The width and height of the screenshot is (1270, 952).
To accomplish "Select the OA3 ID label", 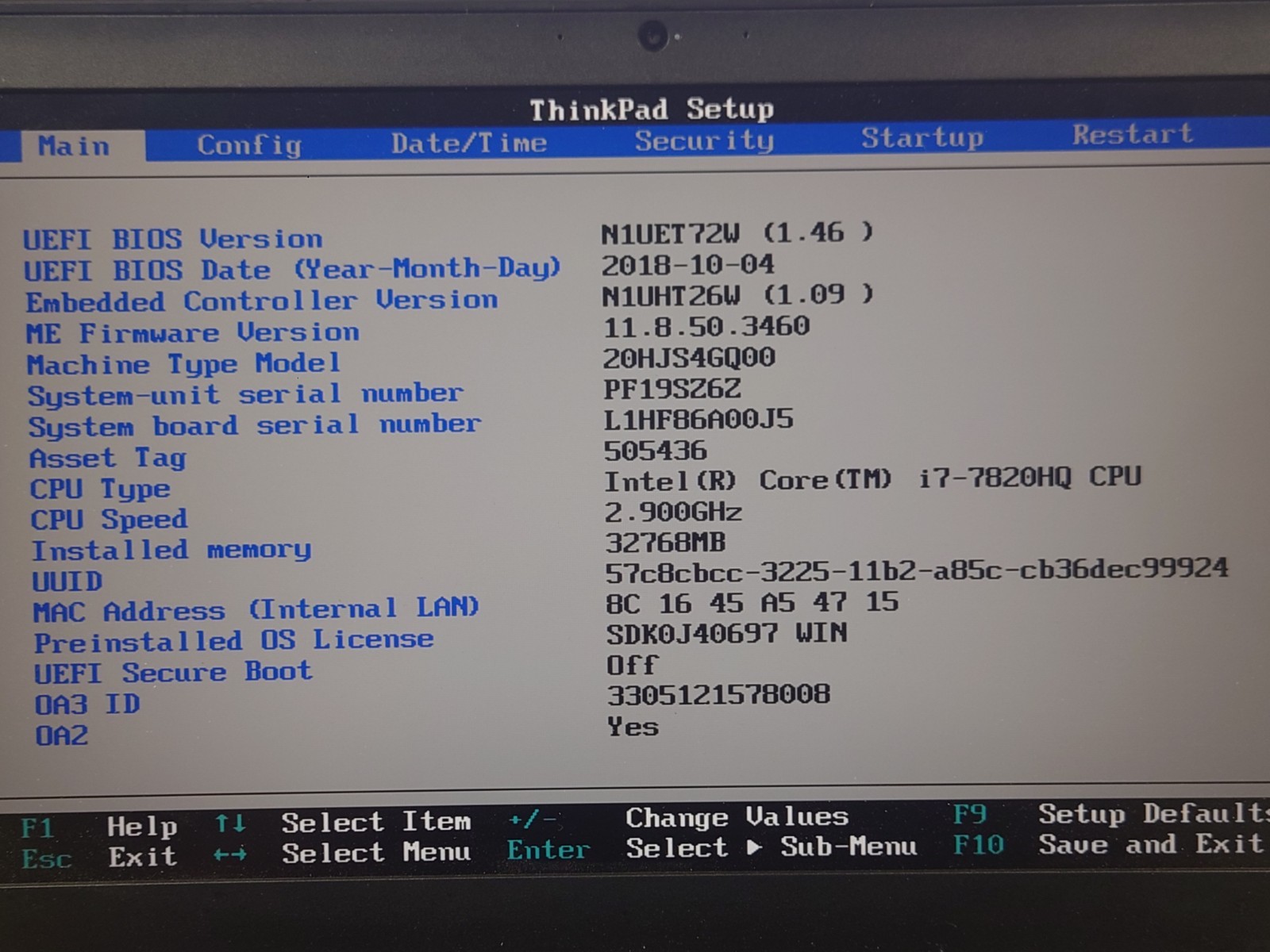I will [x=87, y=704].
